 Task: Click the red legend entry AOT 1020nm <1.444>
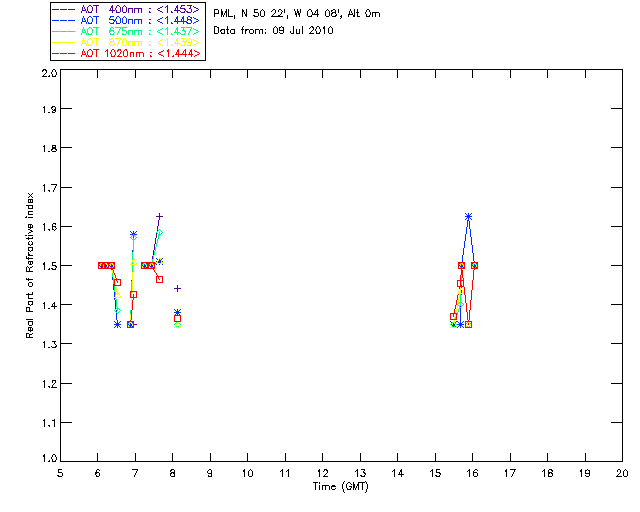pos(127,53)
